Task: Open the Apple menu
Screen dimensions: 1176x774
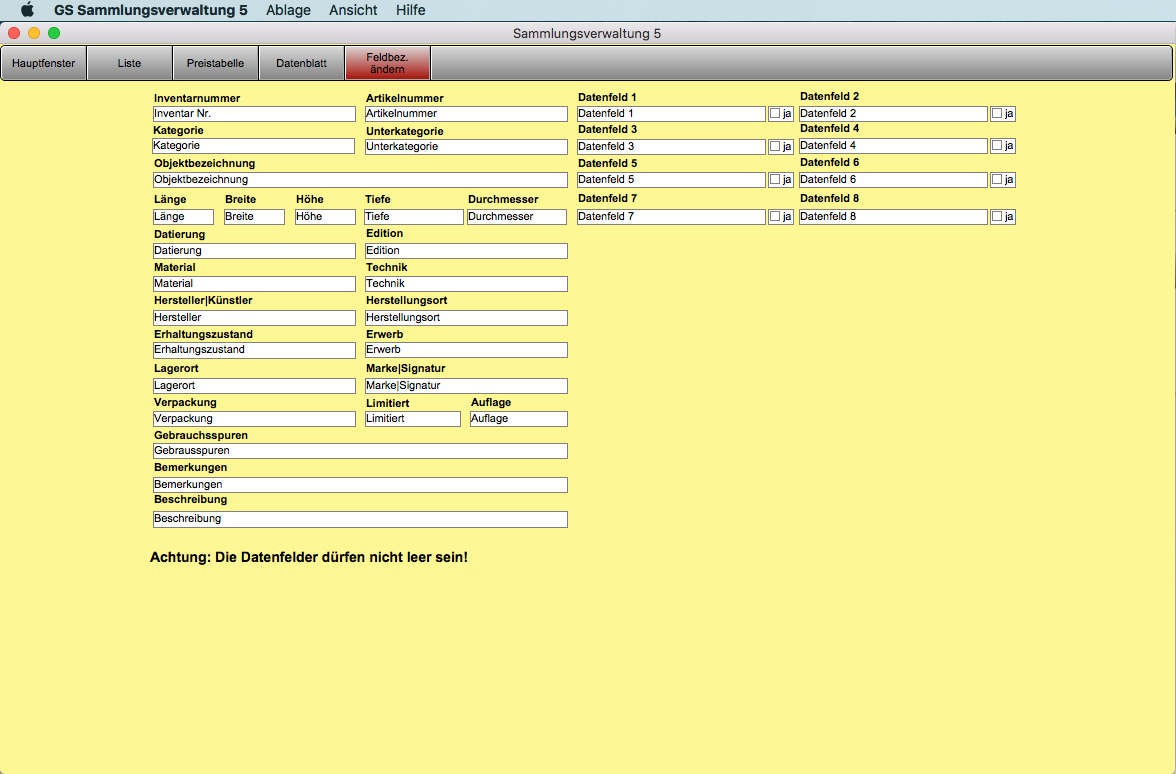Action: 27,10
